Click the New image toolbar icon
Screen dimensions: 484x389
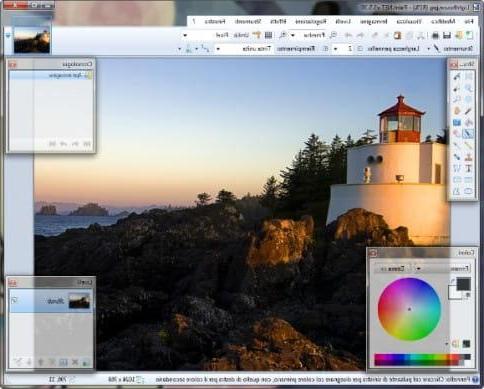pyautogui.click(x=470, y=35)
